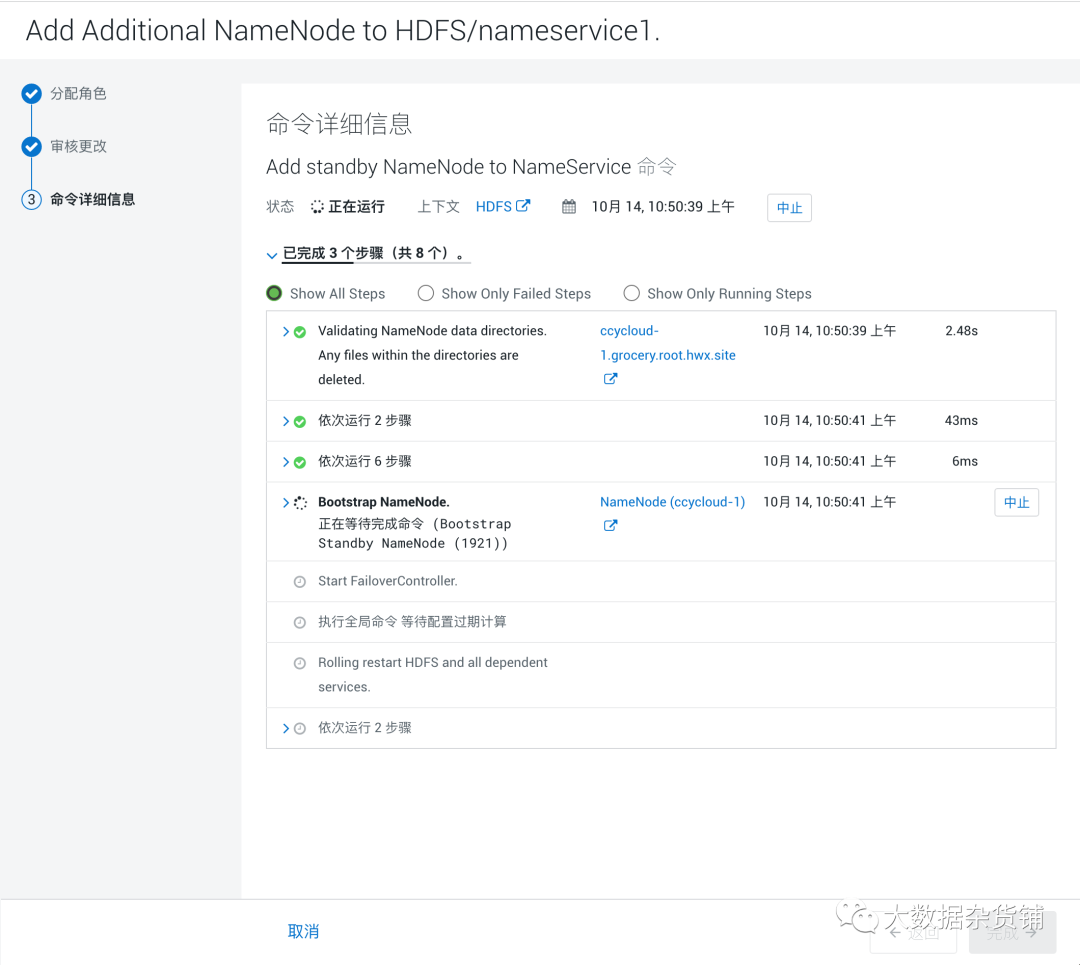Viewport: 1080px width, 965px height.
Task: Select Show Only Failed Steps radio button
Action: (x=426, y=293)
